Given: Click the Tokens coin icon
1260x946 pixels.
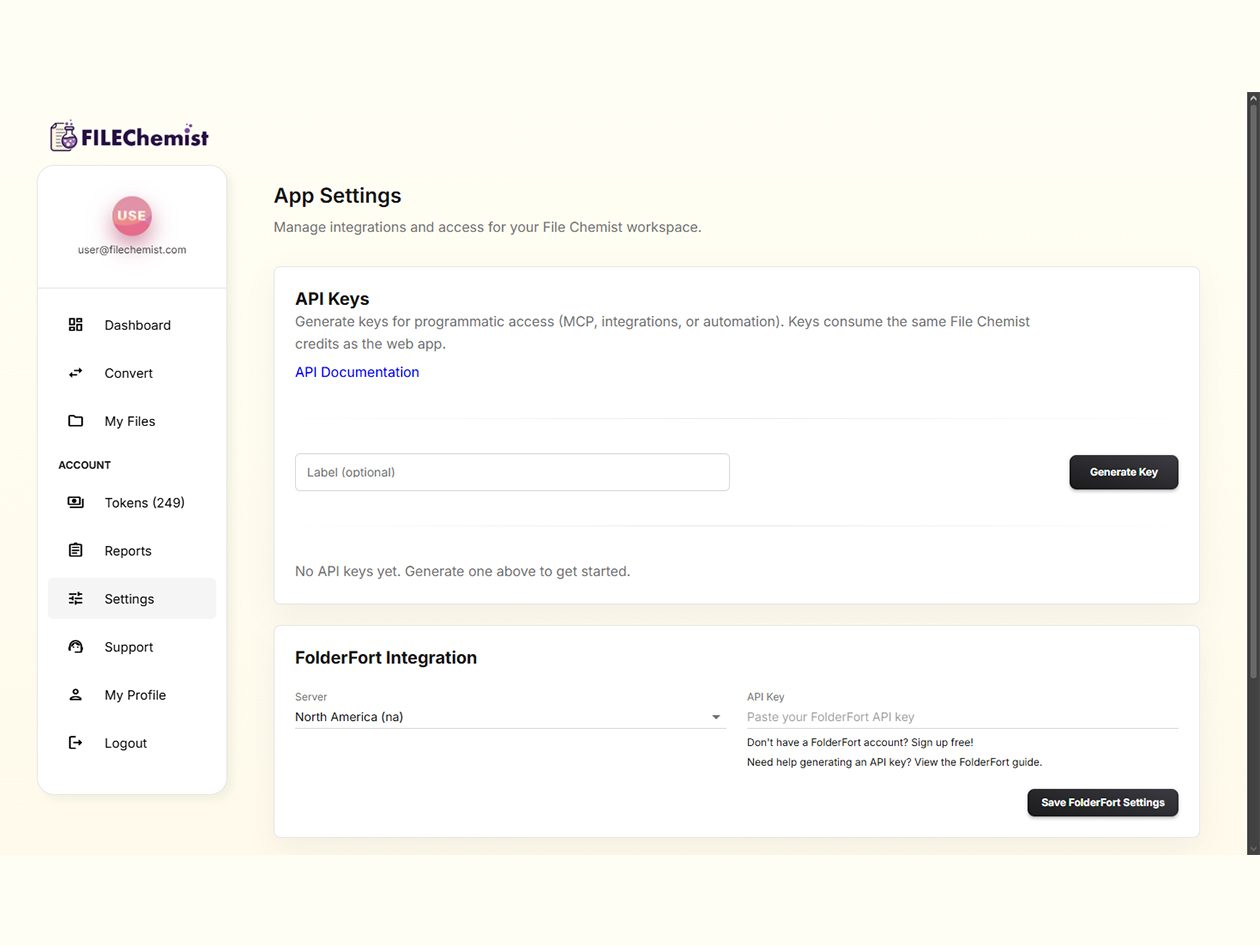Looking at the screenshot, I should click(75, 502).
